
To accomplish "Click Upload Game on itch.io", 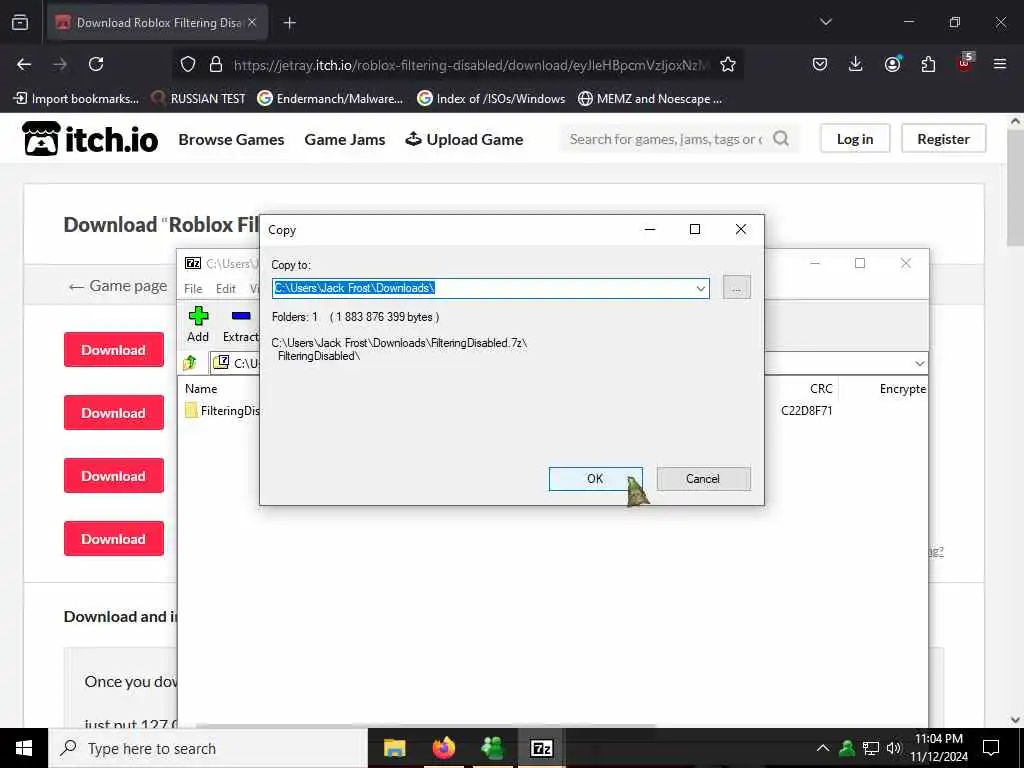I will [x=464, y=139].
